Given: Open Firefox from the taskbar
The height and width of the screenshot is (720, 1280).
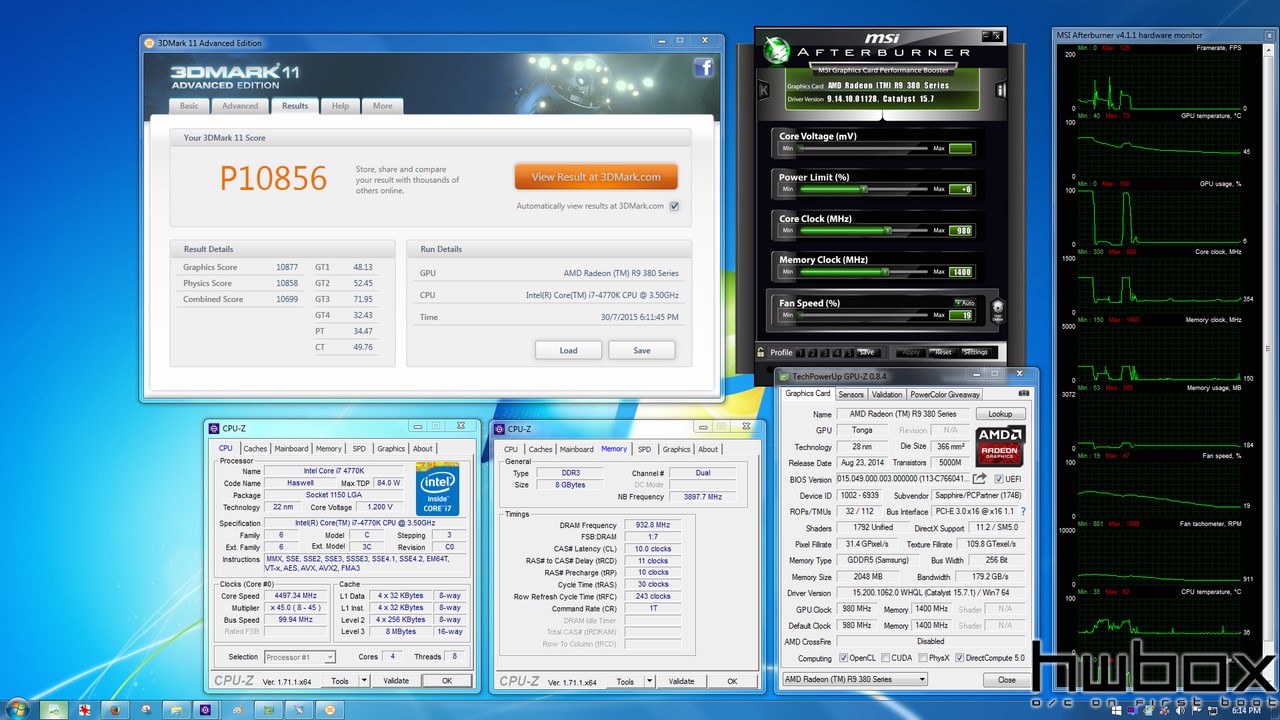Looking at the screenshot, I should click(x=115, y=709).
